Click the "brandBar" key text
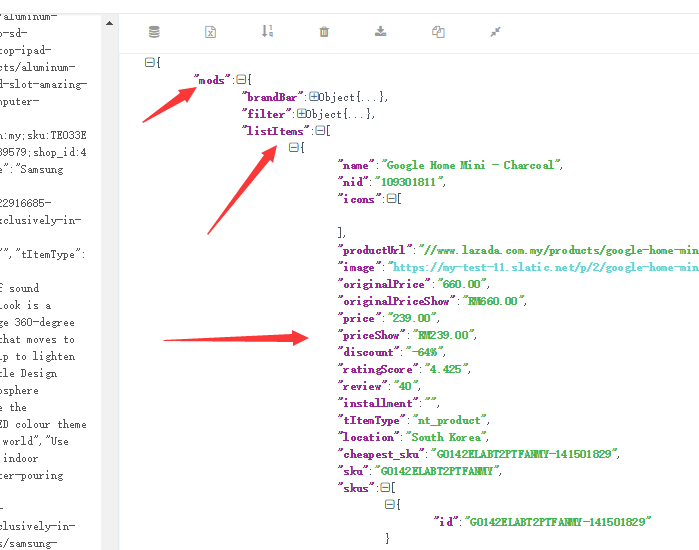Image resolution: width=699 pixels, height=550 pixels. tap(272, 97)
